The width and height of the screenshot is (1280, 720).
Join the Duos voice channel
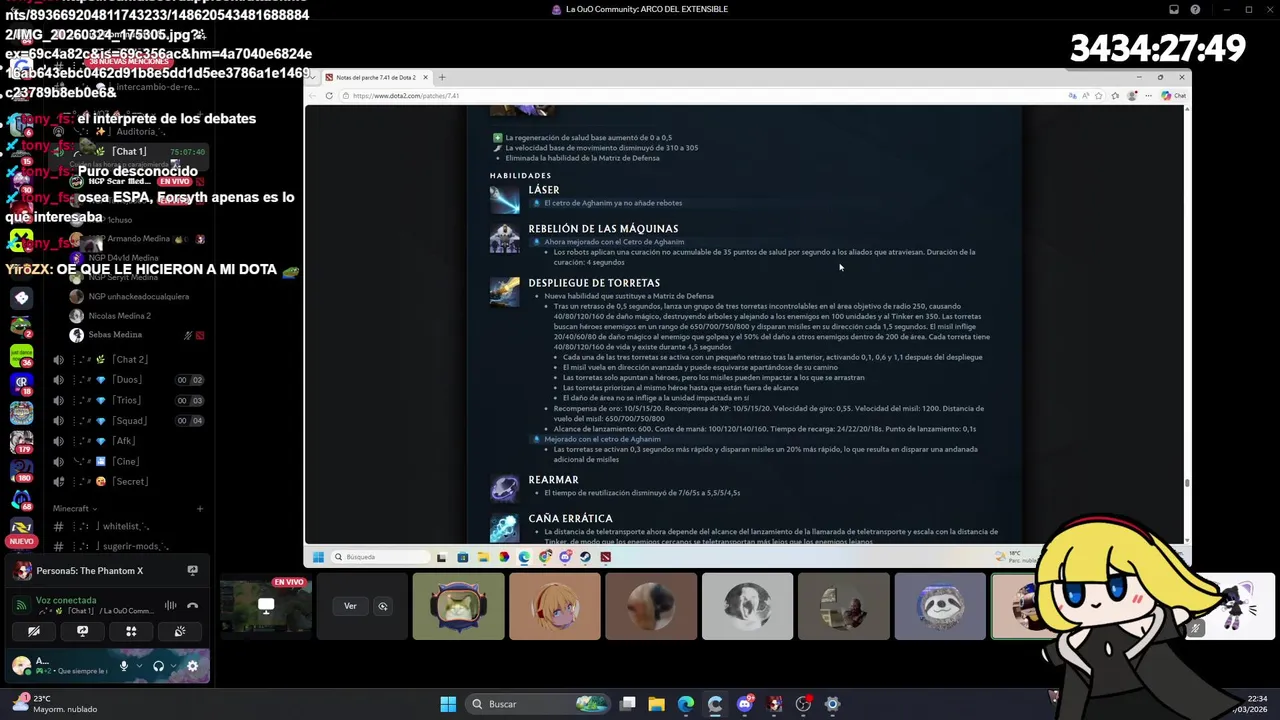128,380
